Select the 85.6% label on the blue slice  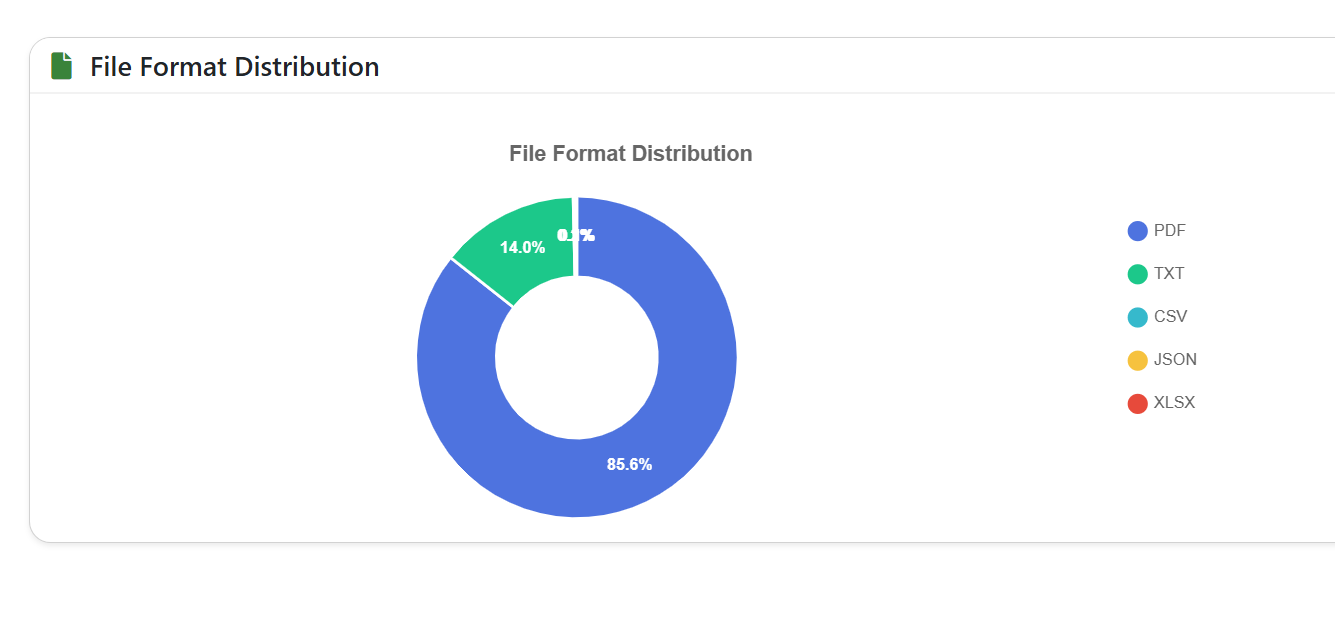pos(629,464)
